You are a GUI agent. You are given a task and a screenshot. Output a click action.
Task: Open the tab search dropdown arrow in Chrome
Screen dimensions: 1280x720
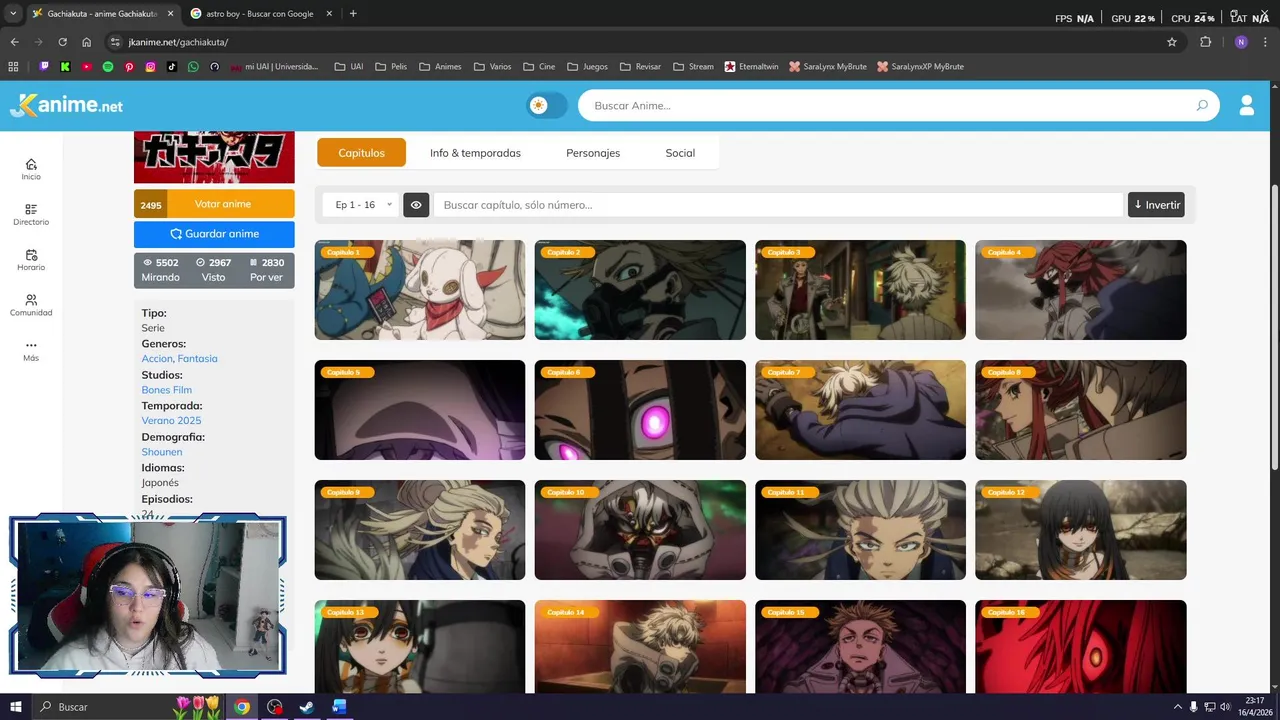coord(13,14)
